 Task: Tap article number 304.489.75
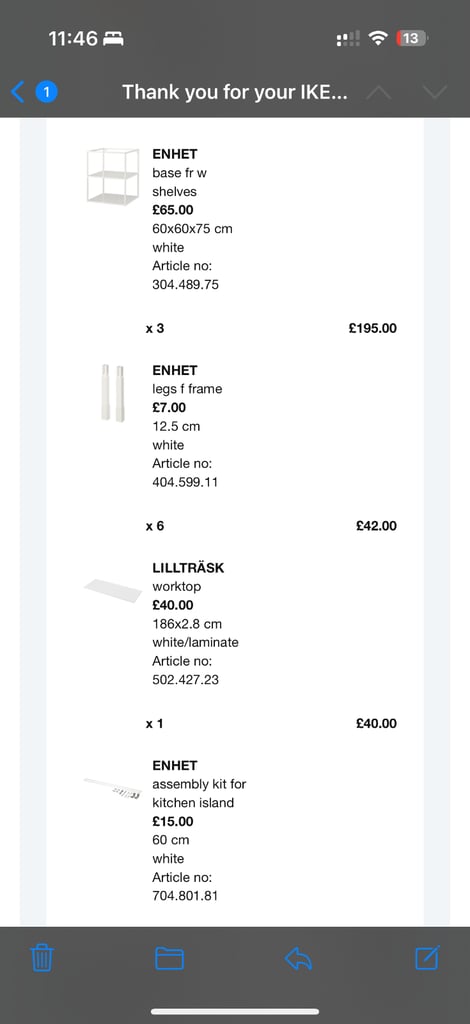click(185, 285)
